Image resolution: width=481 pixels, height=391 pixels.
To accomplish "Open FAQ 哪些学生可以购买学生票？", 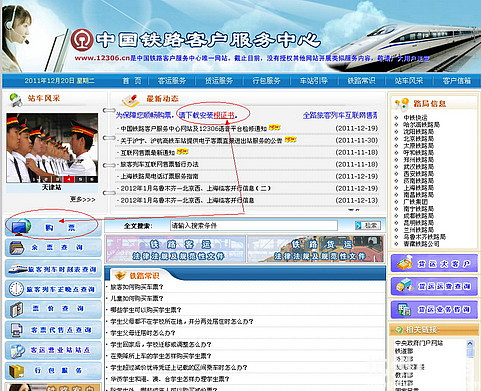I will click(x=146, y=310).
